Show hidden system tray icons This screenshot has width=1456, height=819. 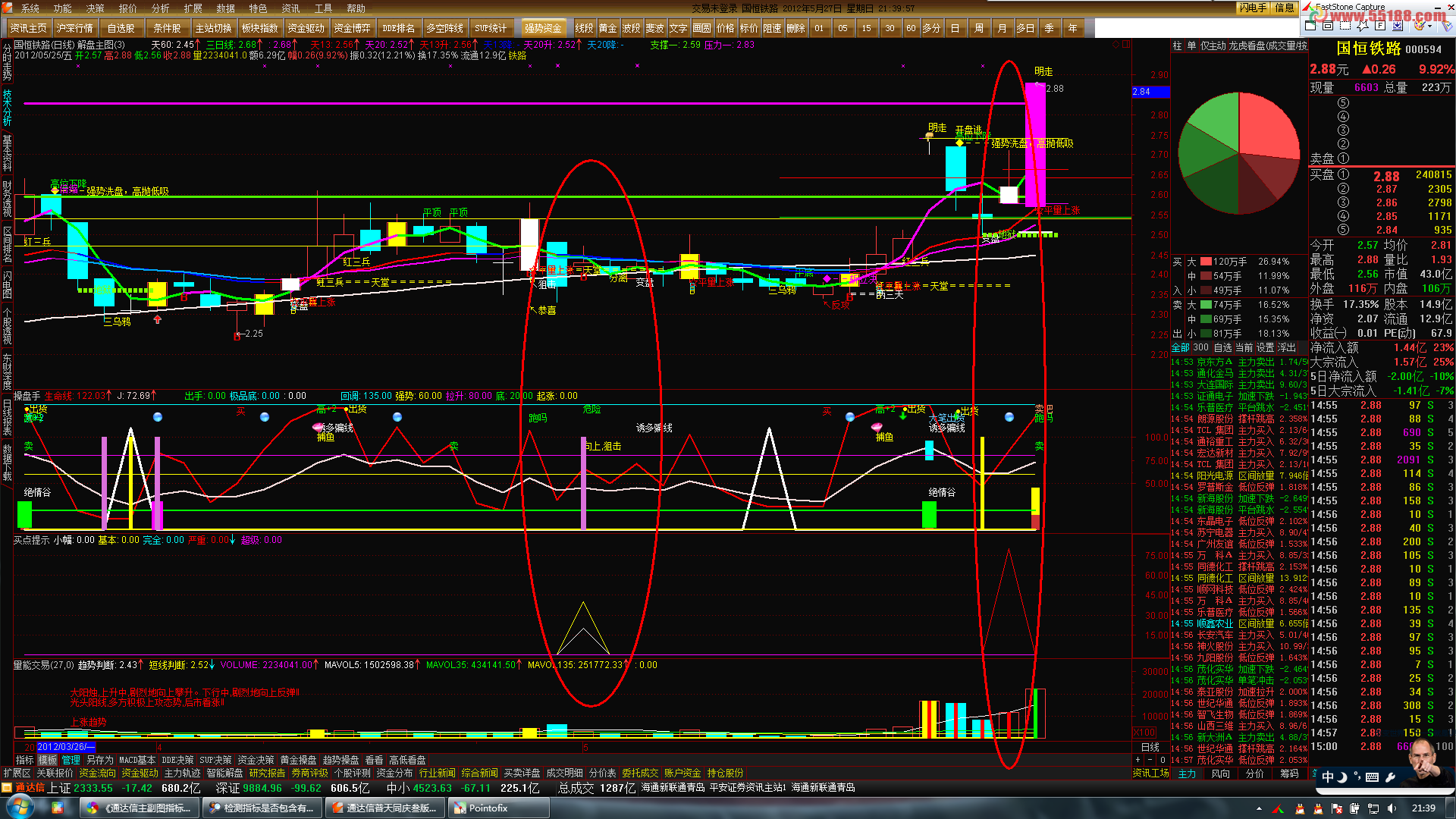coord(1259,808)
